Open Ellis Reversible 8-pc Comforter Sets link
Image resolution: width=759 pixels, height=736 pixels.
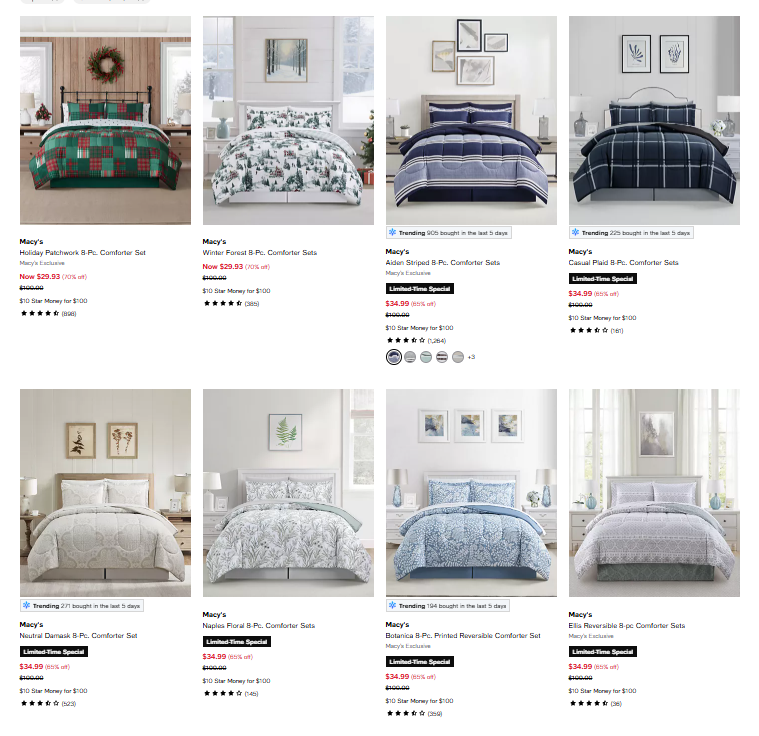point(626,626)
